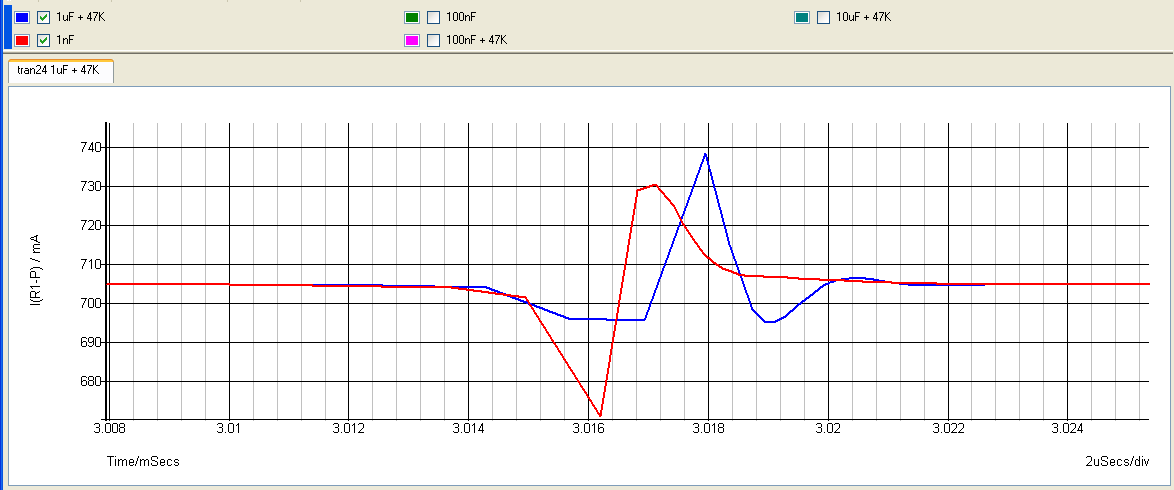1174x490 pixels.
Task: Click the teal swatch for 10uF + 47K
Action: 802,18
